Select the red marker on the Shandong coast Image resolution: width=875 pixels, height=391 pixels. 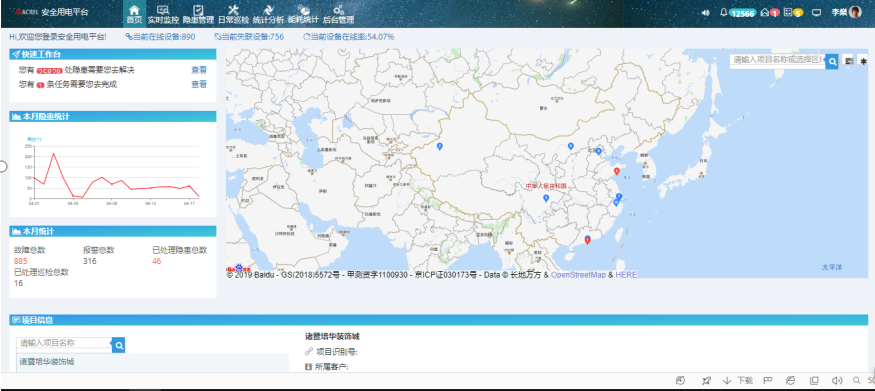click(x=617, y=171)
